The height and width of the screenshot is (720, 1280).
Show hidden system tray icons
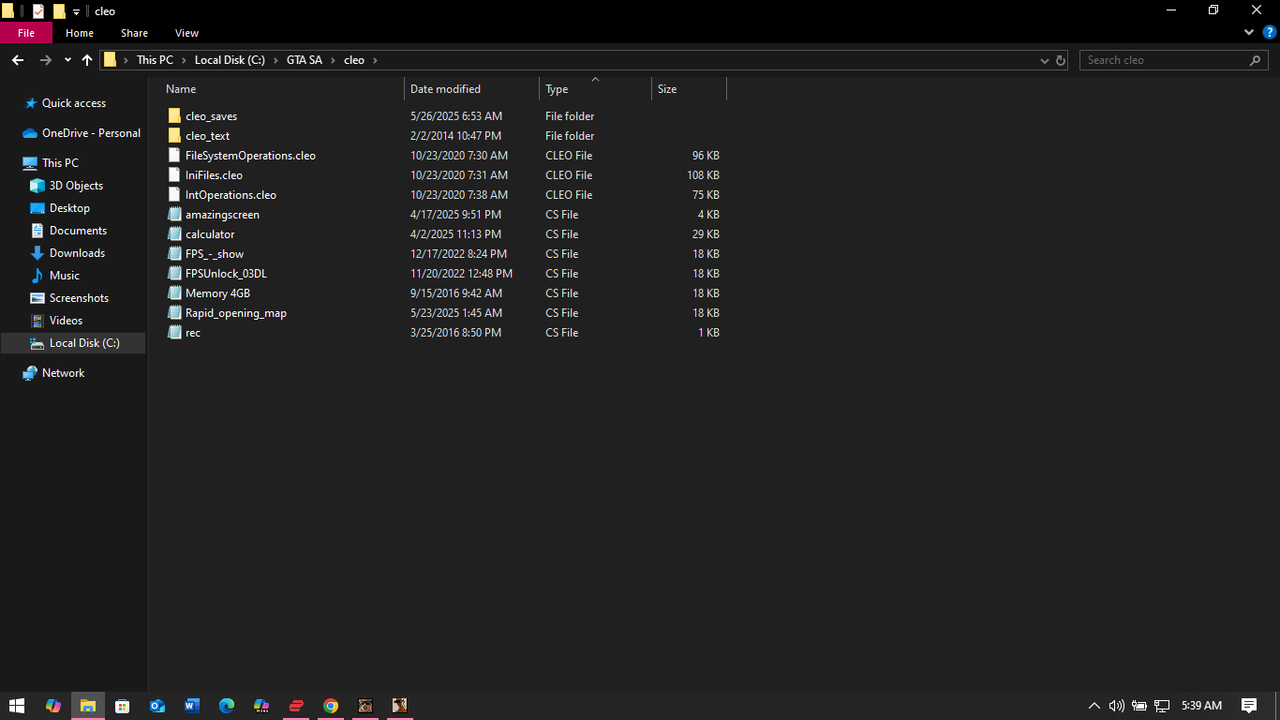point(1094,706)
